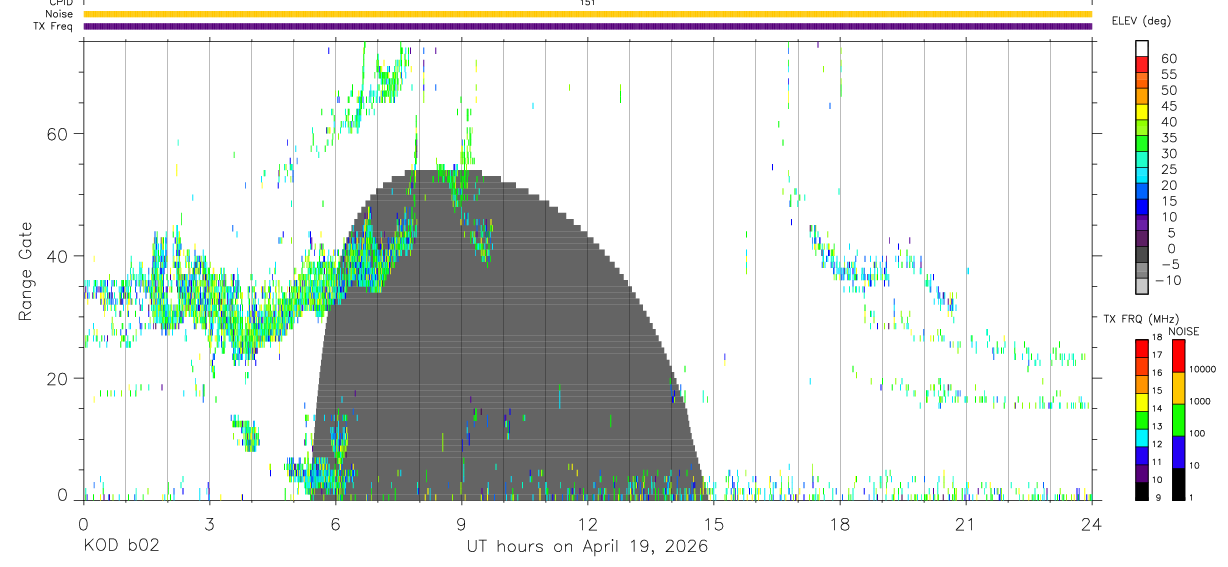This screenshot has height=567, width=1228.
Task: Pick the light gray bottom ELEV color bar cell
Action: [x=1142, y=286]
